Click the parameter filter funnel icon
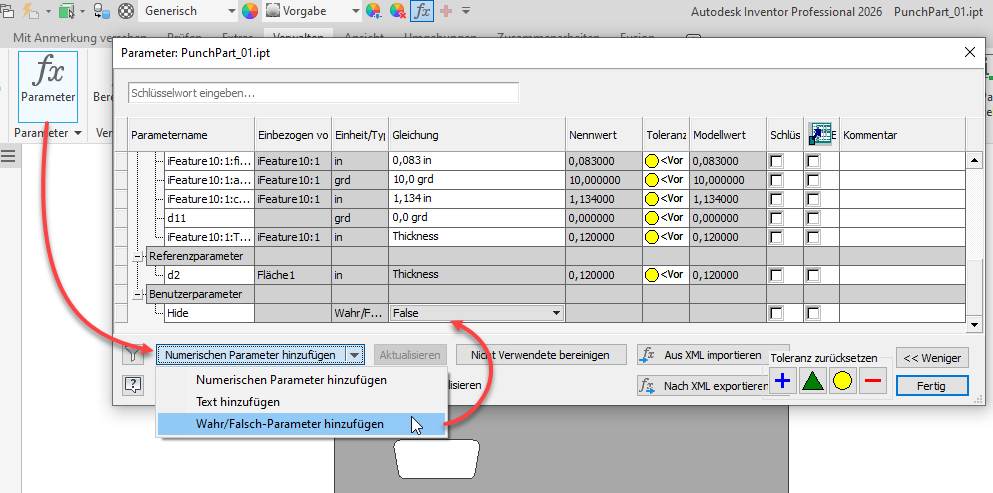Image resolution: width=993 pixels, height=493 pixels. 132,355
